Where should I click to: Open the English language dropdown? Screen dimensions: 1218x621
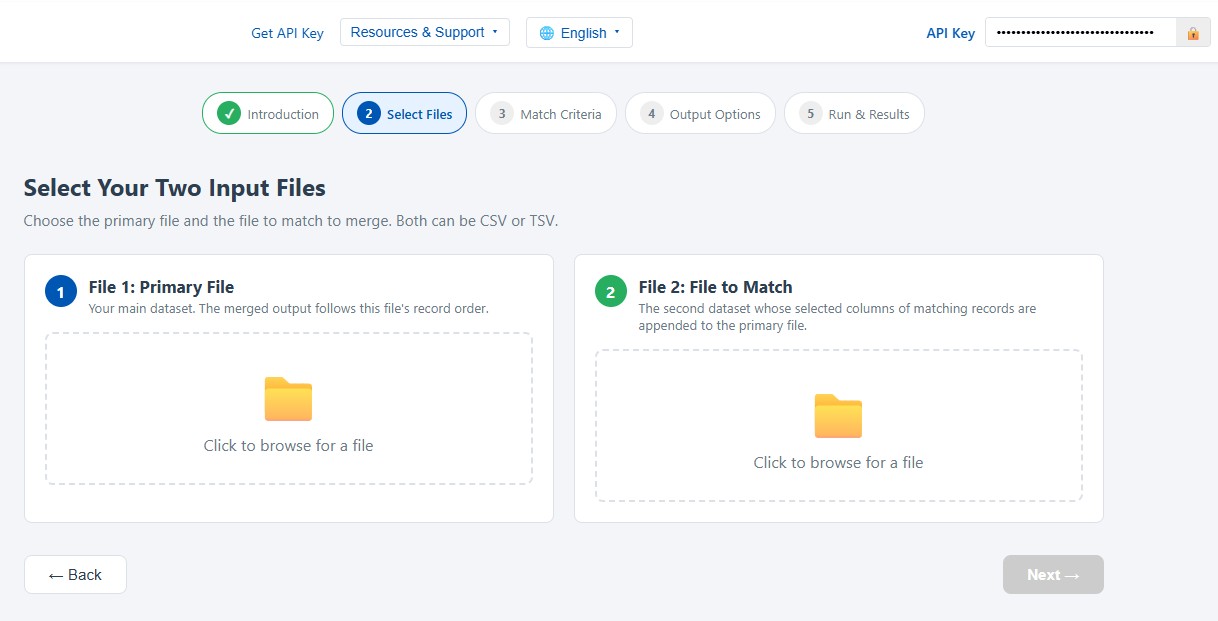(579, 32)
